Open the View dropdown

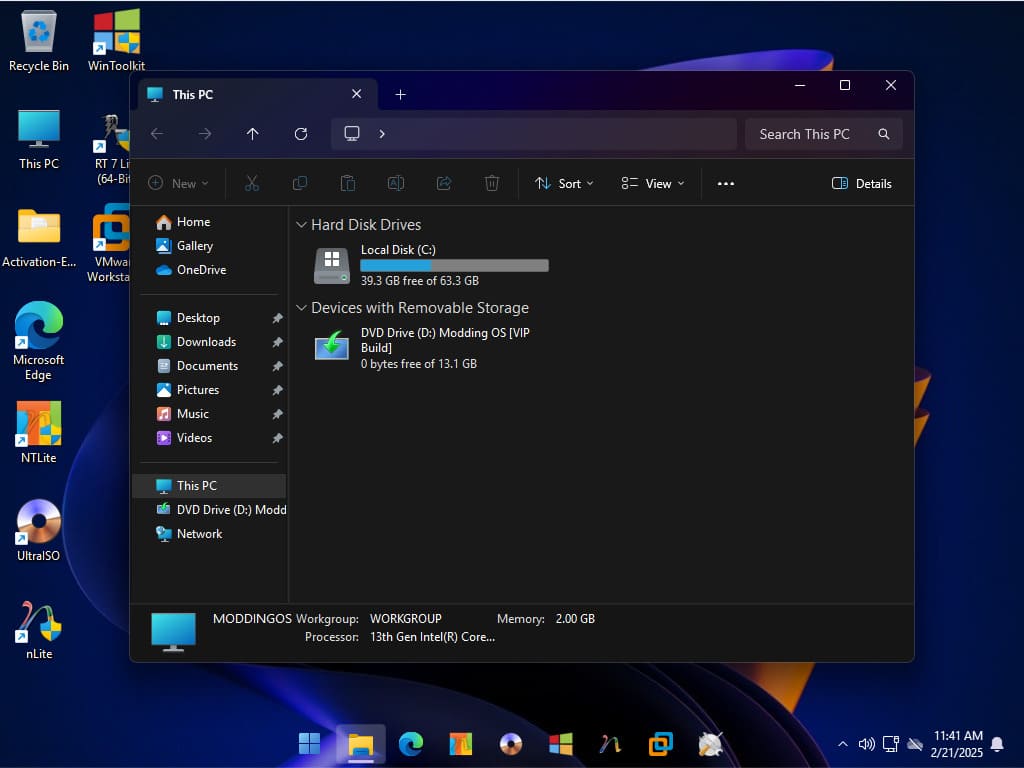[652, 184]
